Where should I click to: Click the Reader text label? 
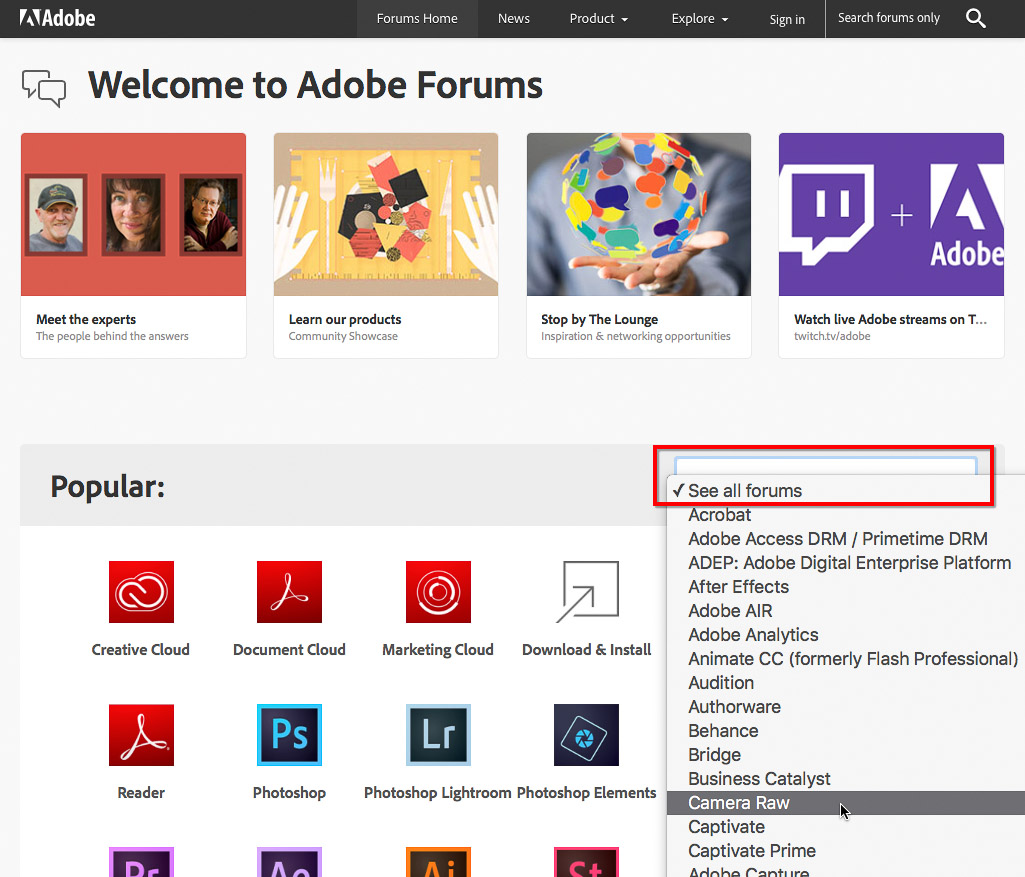(141, 793)
